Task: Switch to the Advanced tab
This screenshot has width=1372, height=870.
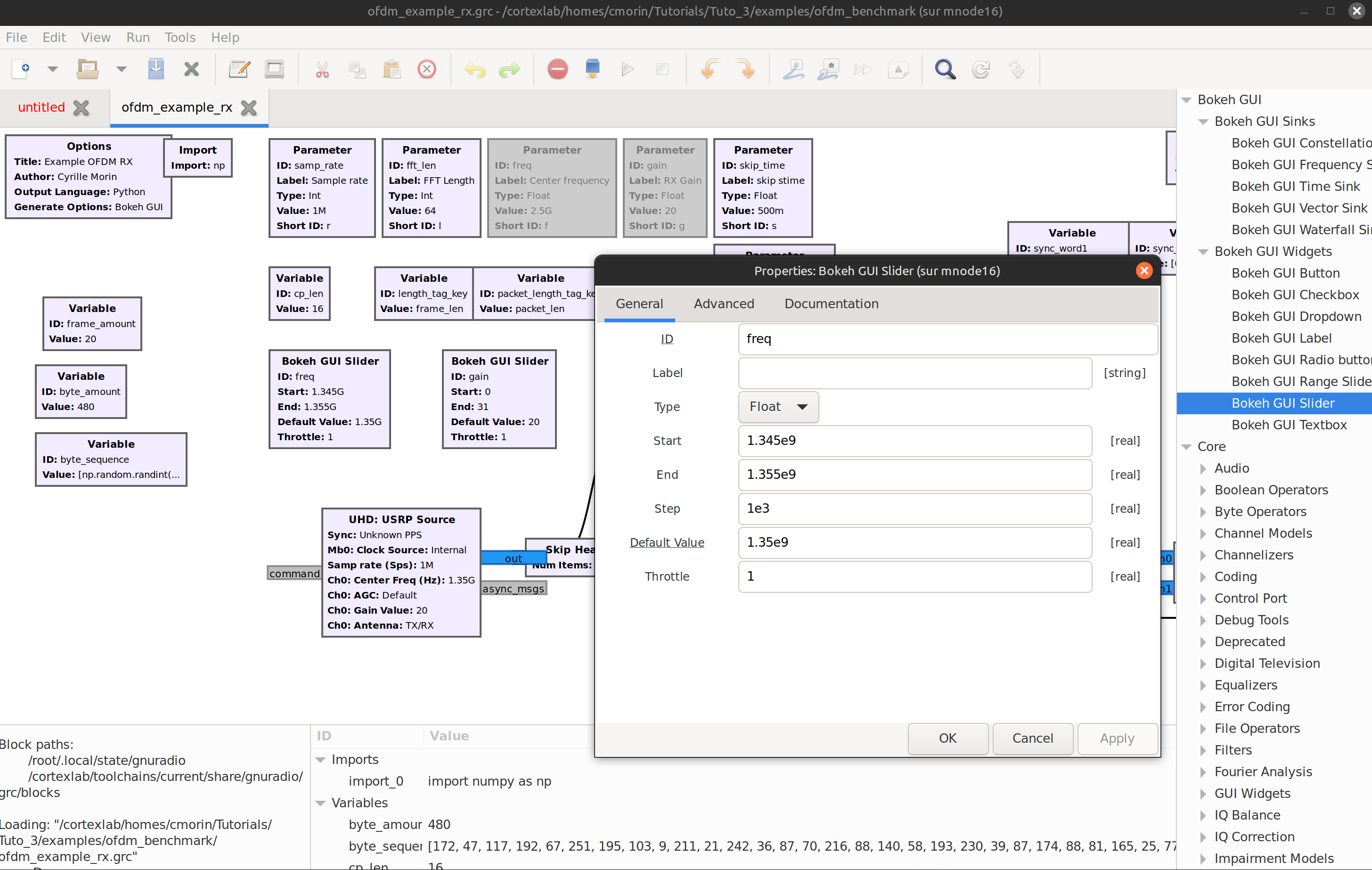Action: pos(724,304)
